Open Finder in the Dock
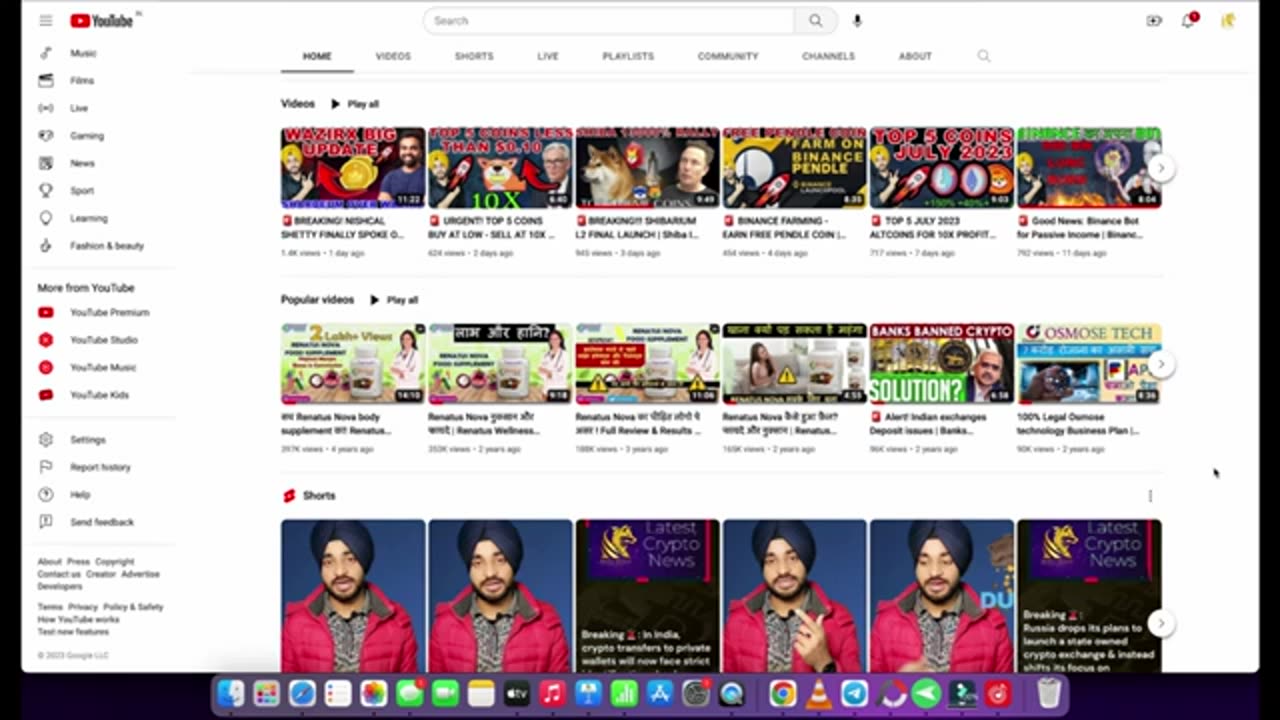 click(231, 694)
